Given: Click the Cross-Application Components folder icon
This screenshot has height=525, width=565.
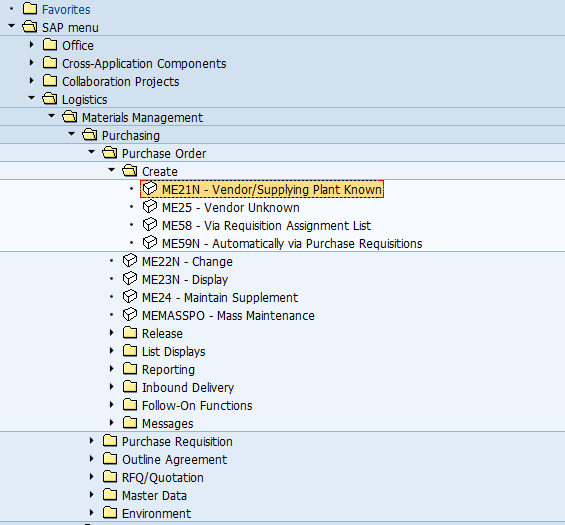Looking at the screenshot, I should click(50, 63).
